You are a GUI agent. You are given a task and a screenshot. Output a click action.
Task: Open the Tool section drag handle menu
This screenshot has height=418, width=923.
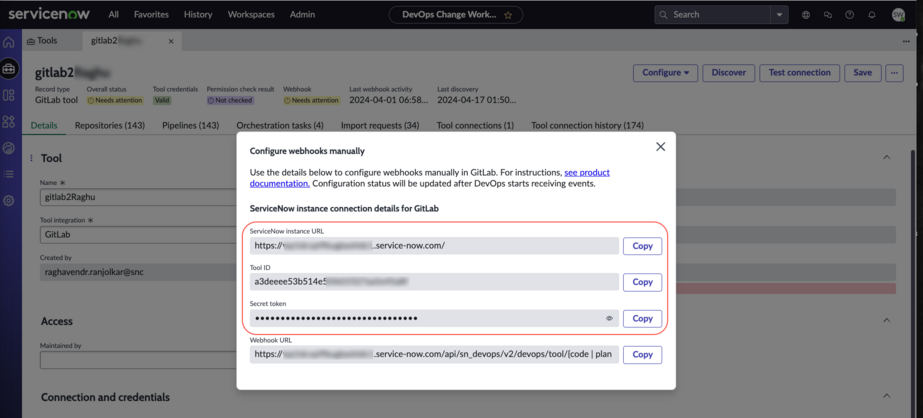(31, 158)
